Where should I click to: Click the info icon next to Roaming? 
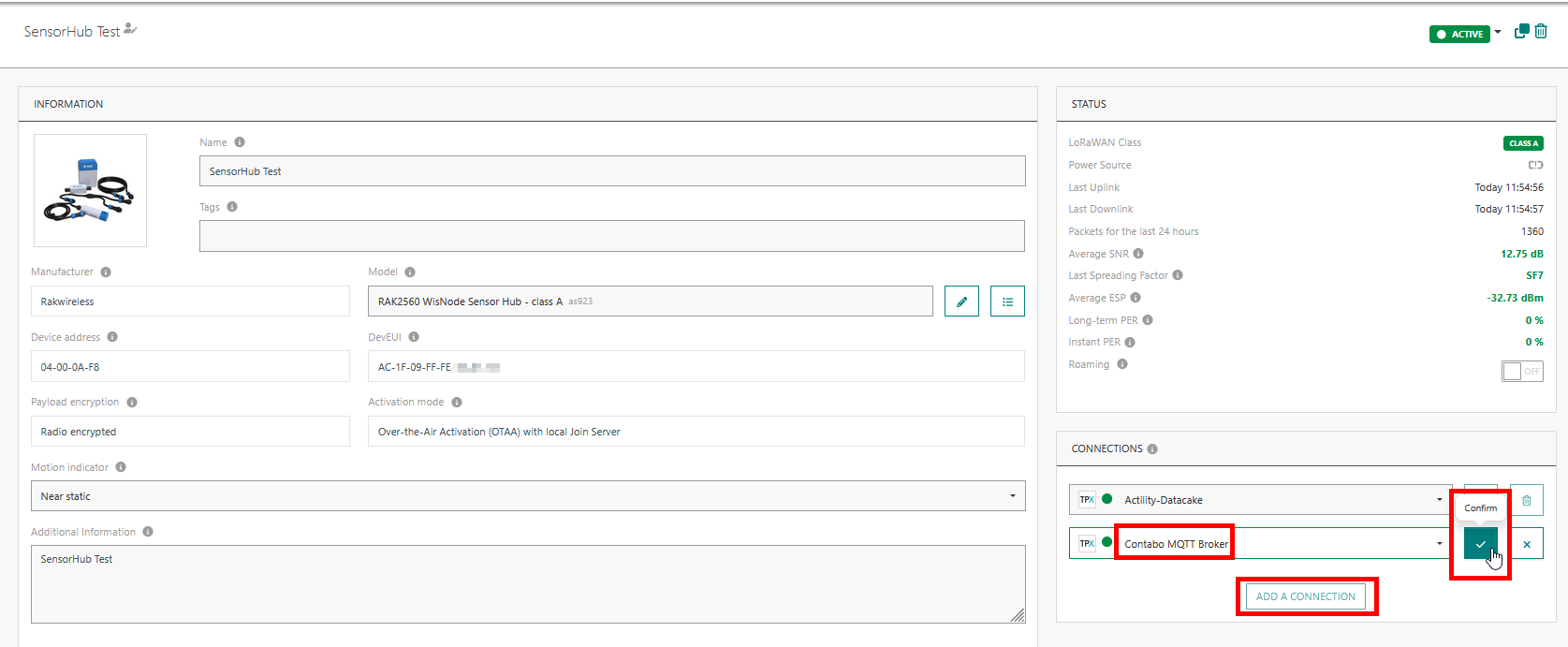(1122, 364)
